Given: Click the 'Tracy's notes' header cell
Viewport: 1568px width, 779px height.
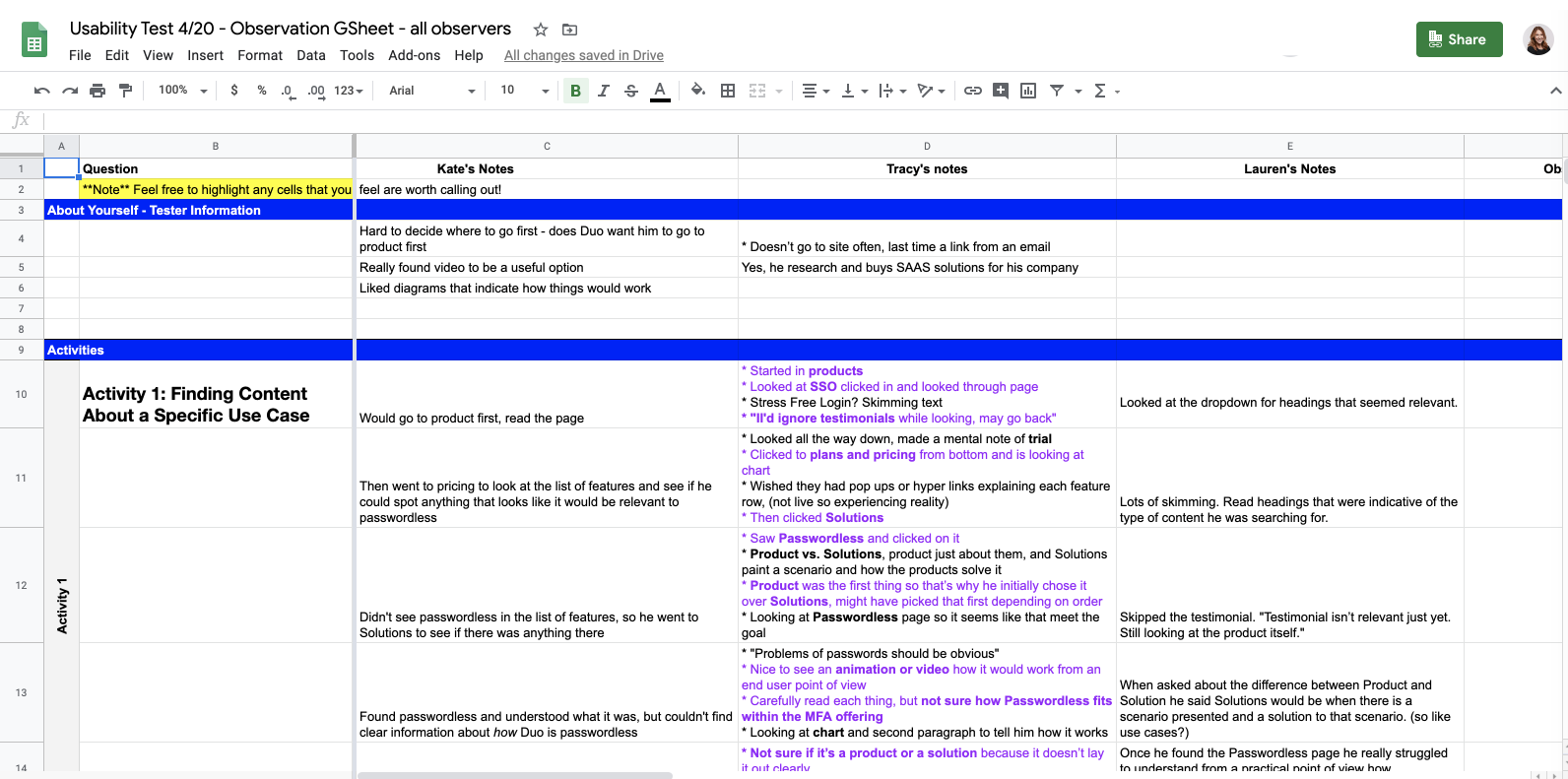Looking at the screenshot, I should click(x=927, y=168).
